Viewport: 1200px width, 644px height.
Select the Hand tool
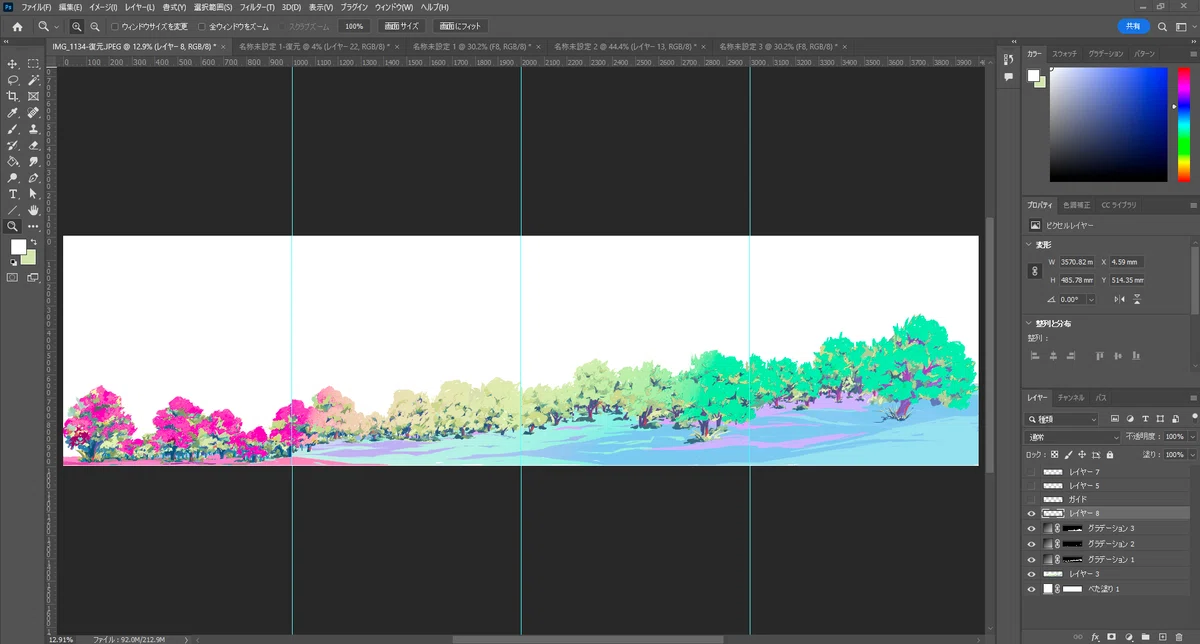click(33, 210)
